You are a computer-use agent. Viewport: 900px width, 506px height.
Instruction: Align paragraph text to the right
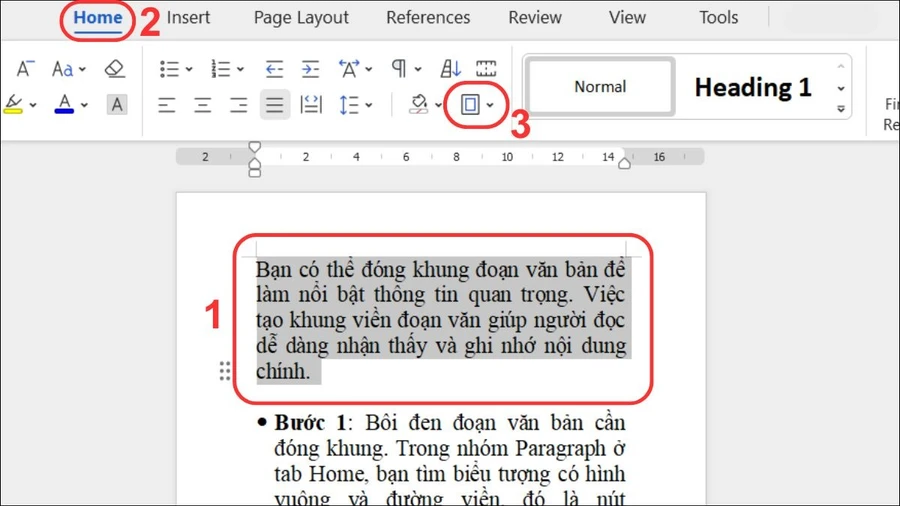(x=238, y=105)
